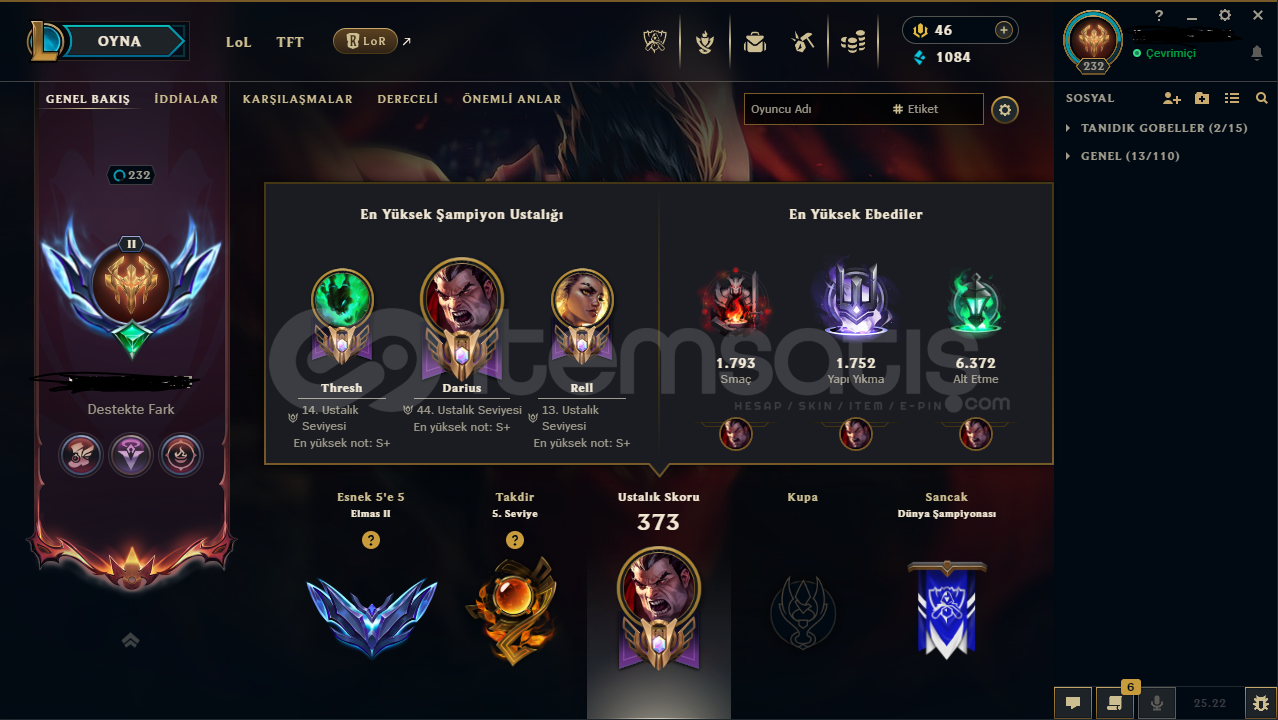Open the friend list search magnifier
The height and width of the screenshot is (720, 1278).
coord(1262,98)
